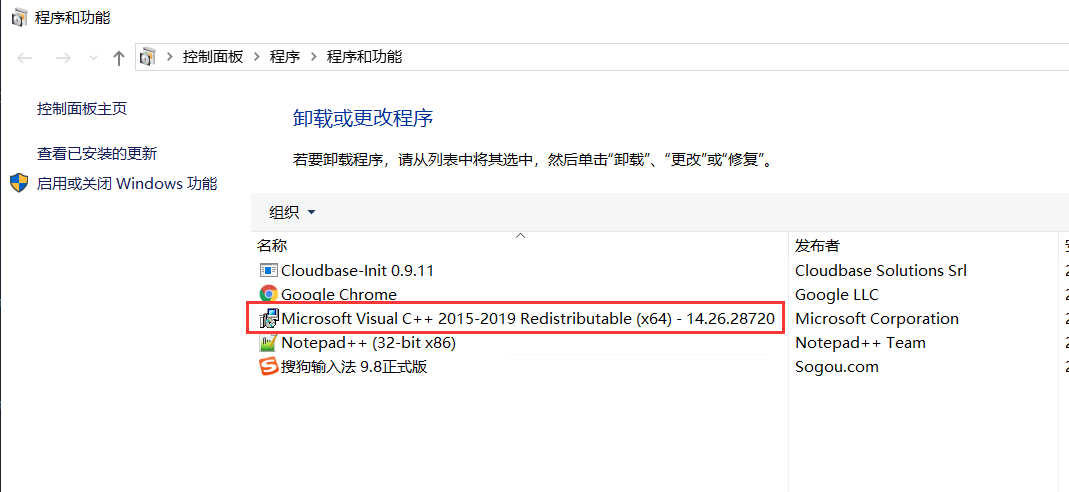Open 启用或关闭 Windows 功能 link
1069x492 pixels.
127,183
